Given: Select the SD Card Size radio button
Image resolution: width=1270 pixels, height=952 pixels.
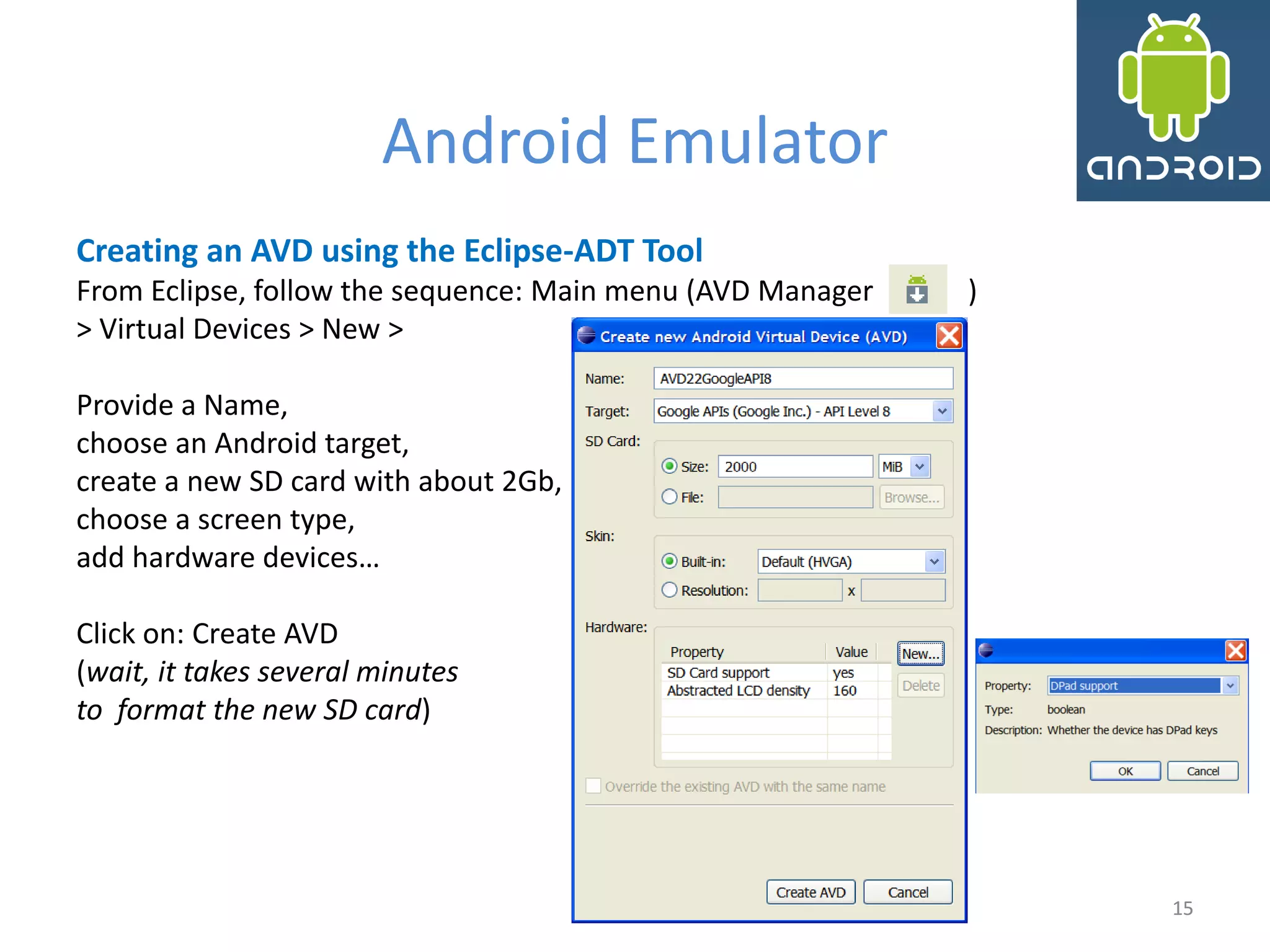Looking at the screenshot, I should 669,466.
